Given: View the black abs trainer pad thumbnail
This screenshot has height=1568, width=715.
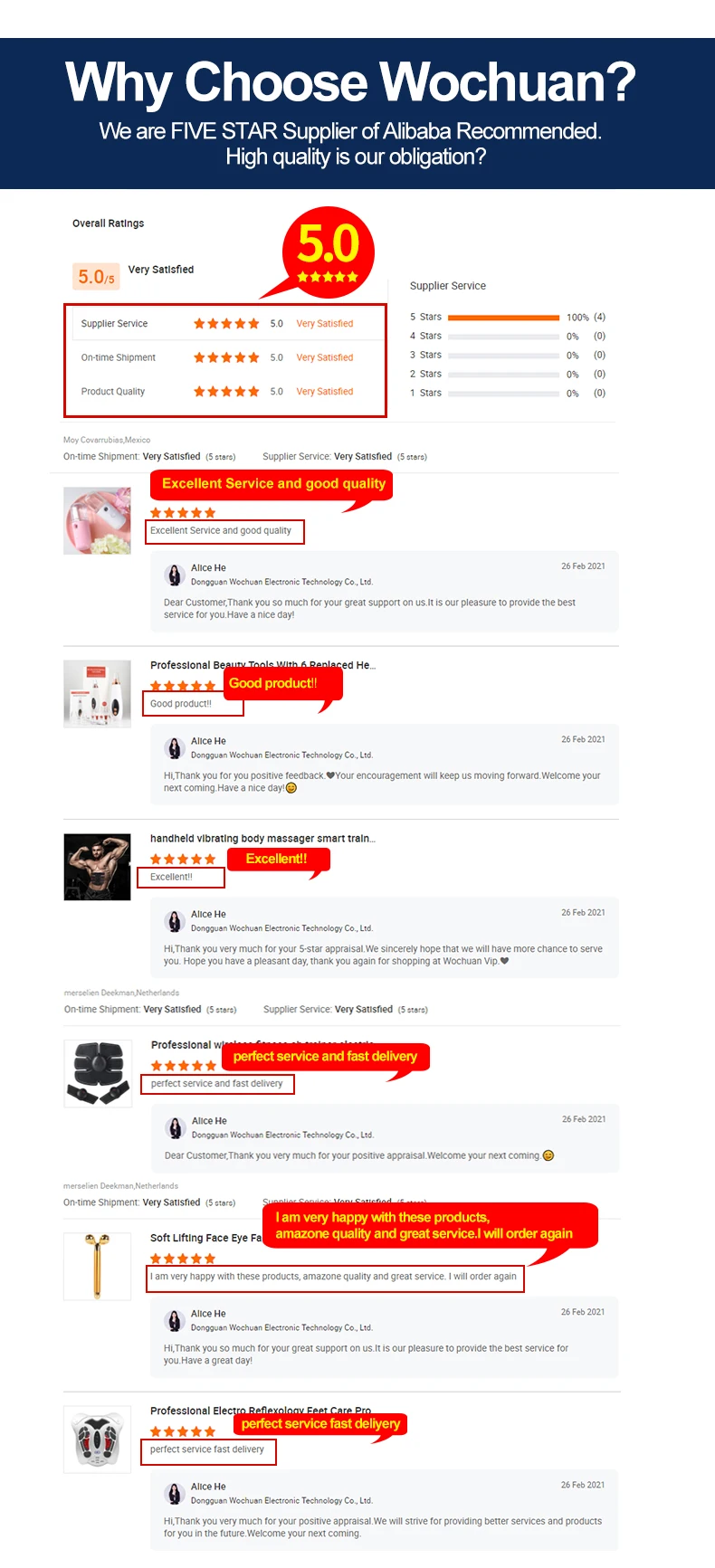Looking at the screenshot, I should click(x=98, y=1074).
